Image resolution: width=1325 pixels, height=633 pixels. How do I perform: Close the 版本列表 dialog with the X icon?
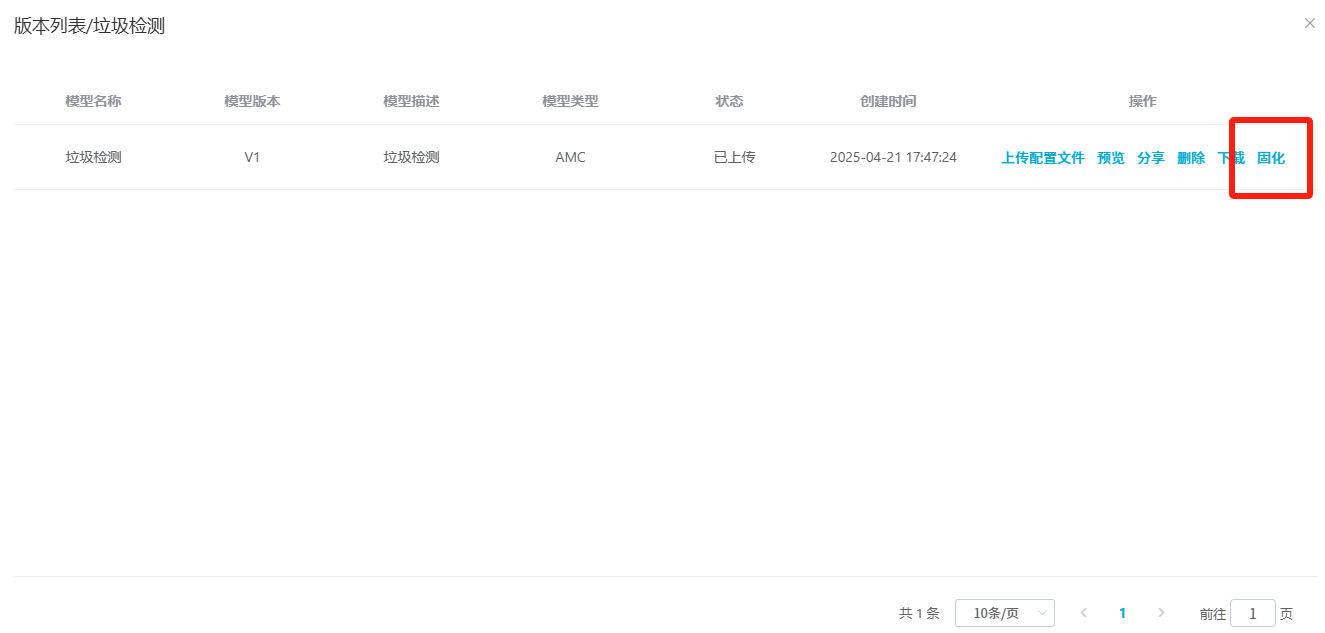(x=1309, y=23)
